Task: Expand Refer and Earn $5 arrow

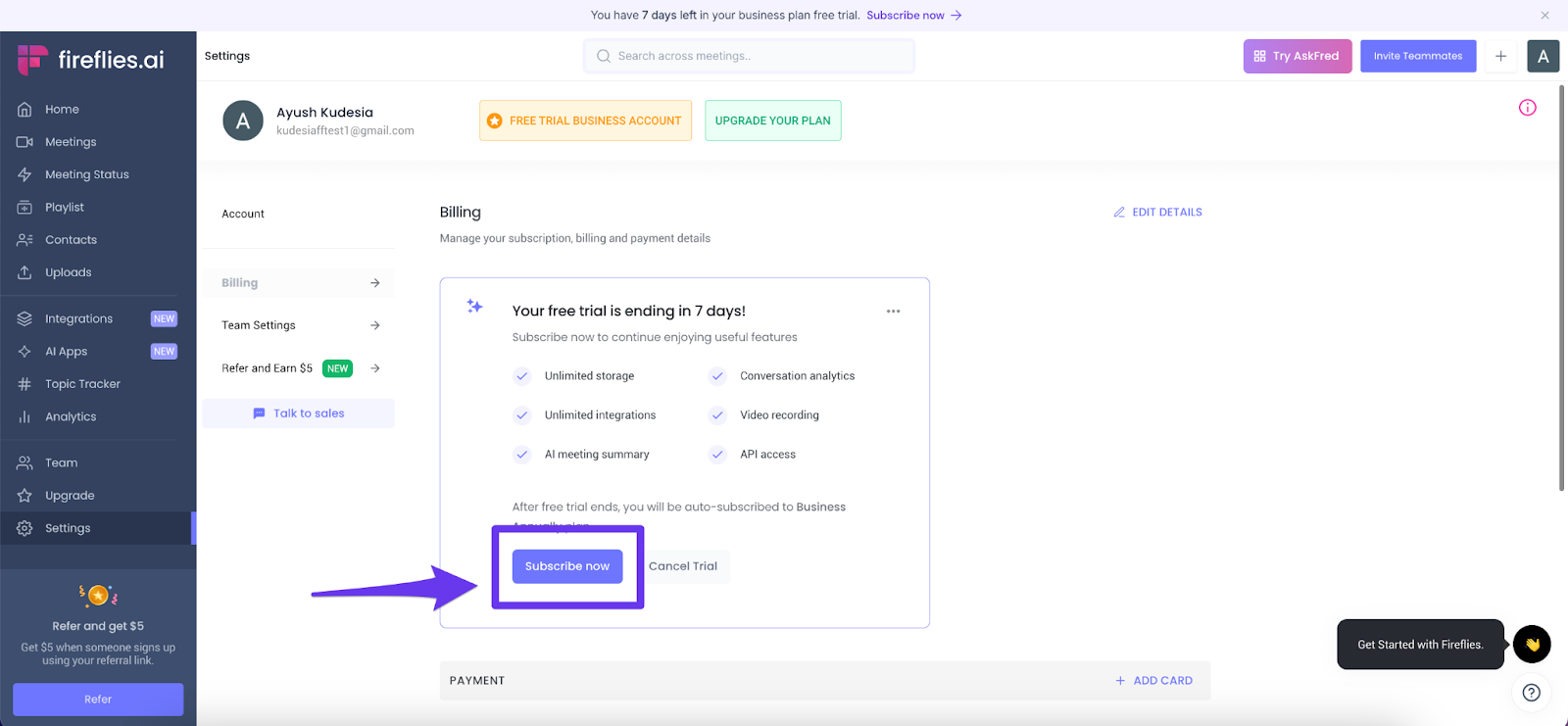Action: (374, 368)
